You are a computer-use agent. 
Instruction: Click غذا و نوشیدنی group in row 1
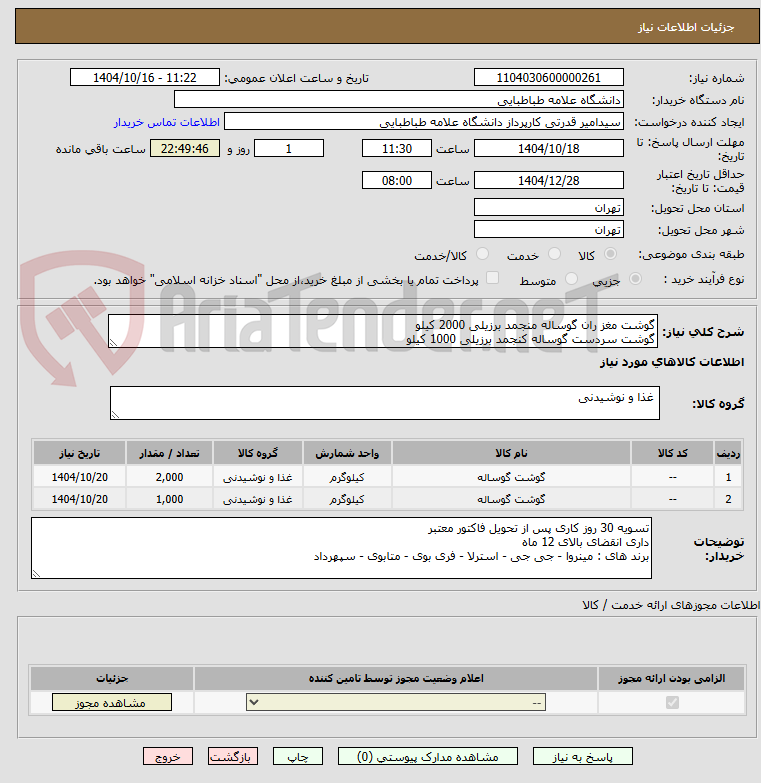pyautogui.click(x=258, y=477)
